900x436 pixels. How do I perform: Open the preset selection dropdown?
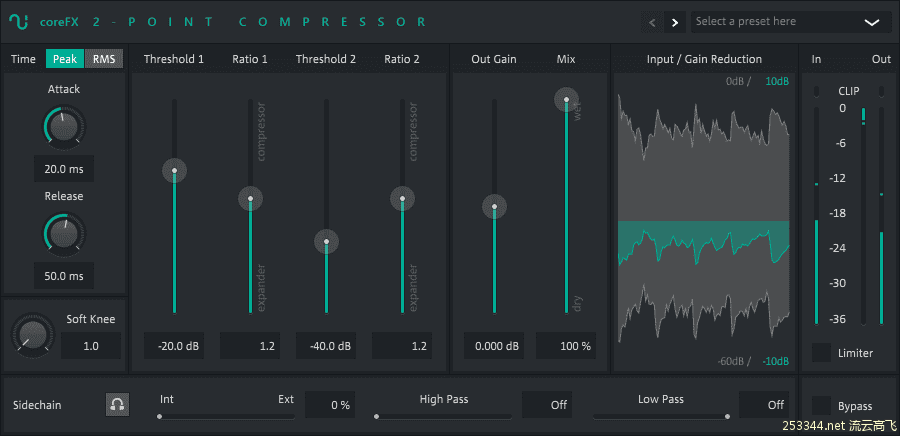click(x=789, y=22)
